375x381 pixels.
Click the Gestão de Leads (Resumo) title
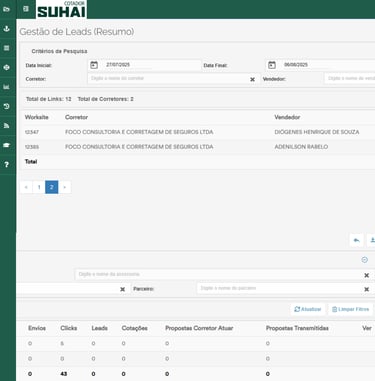coord(77,32)
